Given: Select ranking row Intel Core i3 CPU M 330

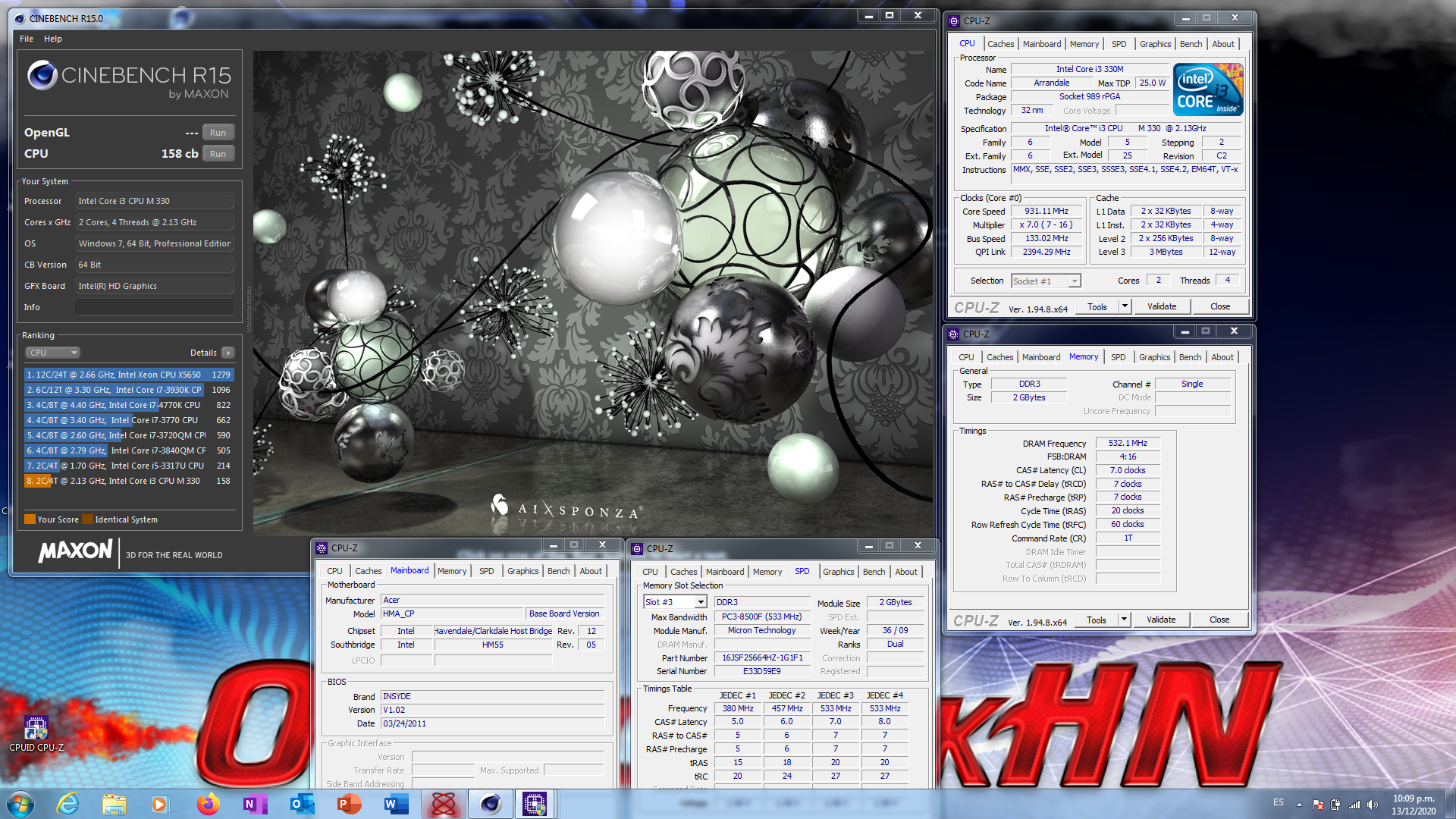Looking at the screenshot, I should coord(129,481).
